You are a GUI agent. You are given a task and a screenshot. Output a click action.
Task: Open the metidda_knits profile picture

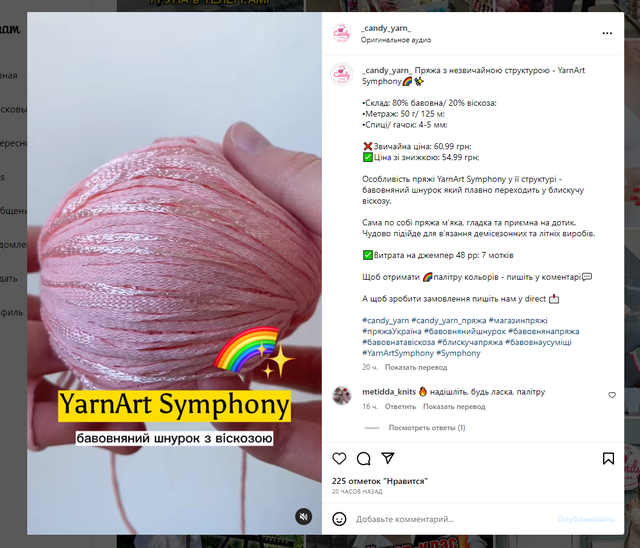point(342,395)
